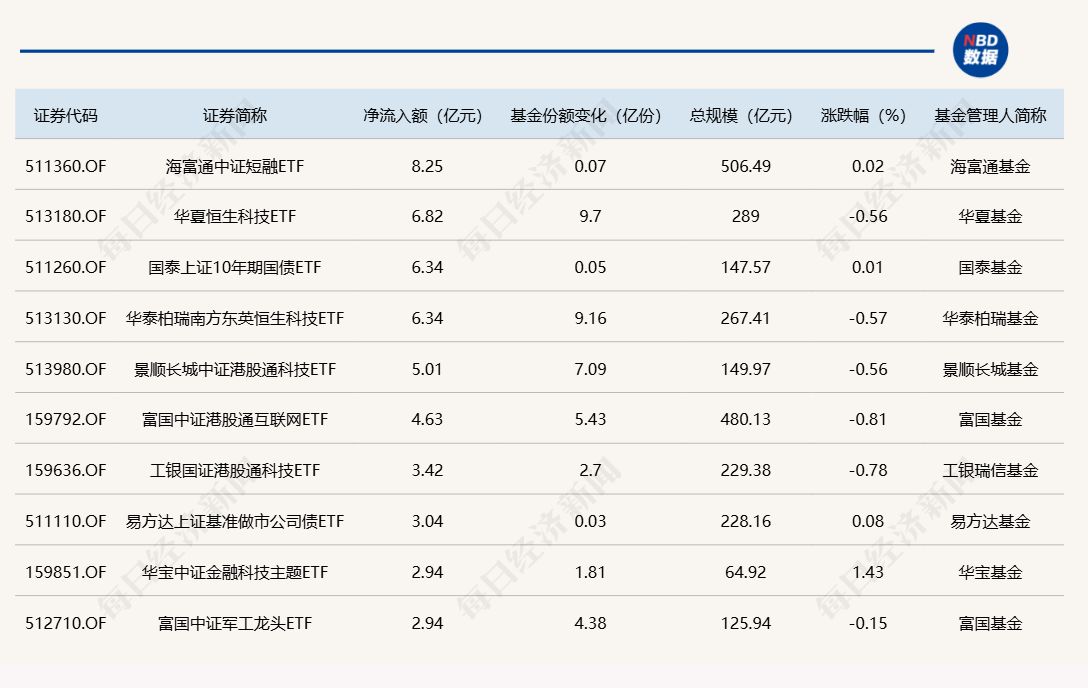Select code 159792.OF
Image resolution: width=1088 pixels, height=688 pixels.
pyautogui.click(x=66, y=420)
